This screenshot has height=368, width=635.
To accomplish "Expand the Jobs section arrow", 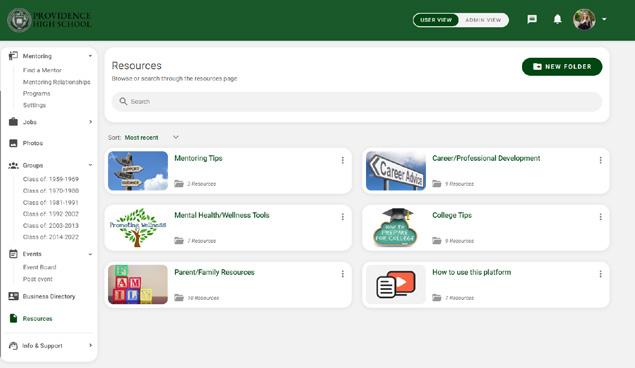I will 90,122.
